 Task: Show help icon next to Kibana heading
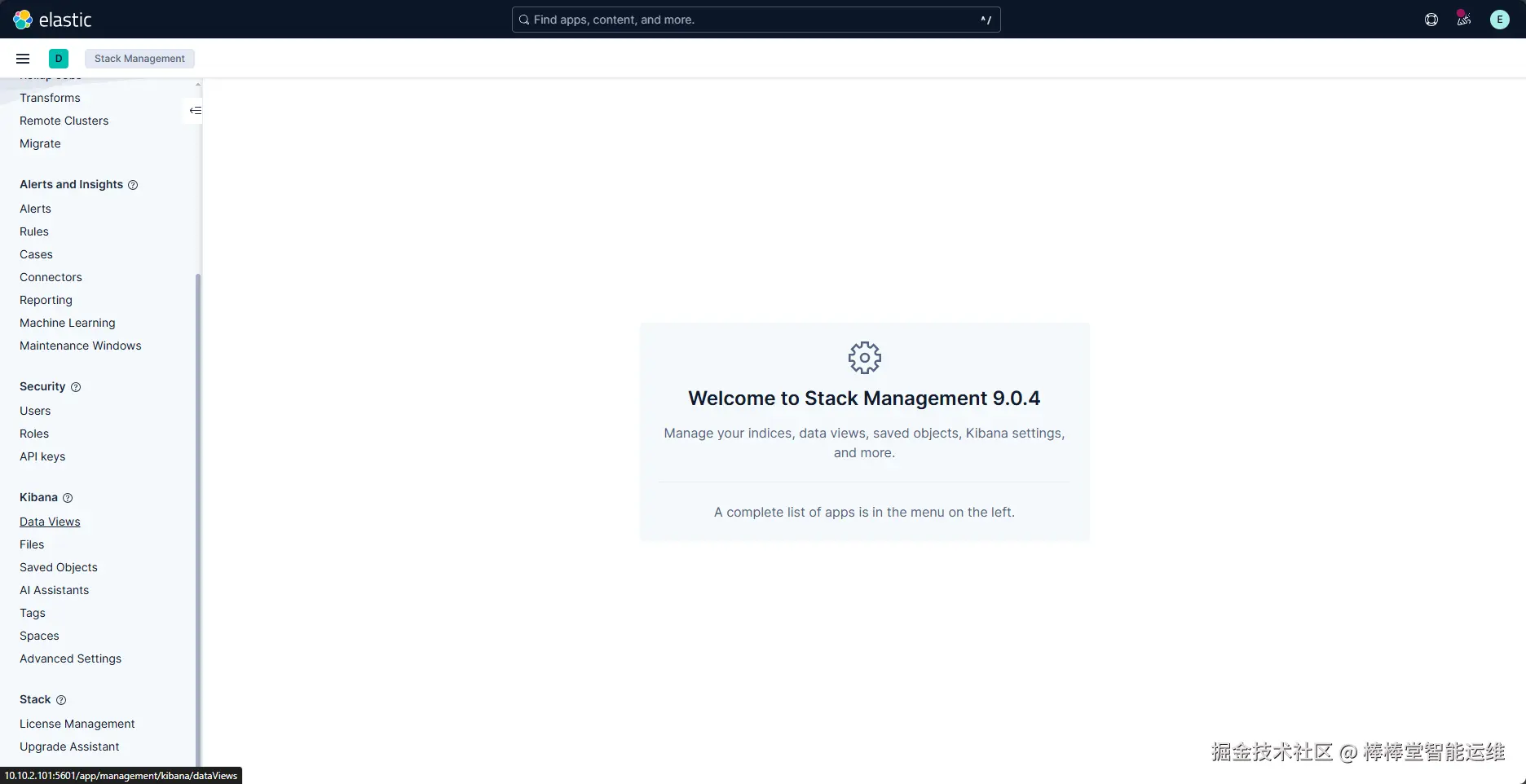point(68,498)
